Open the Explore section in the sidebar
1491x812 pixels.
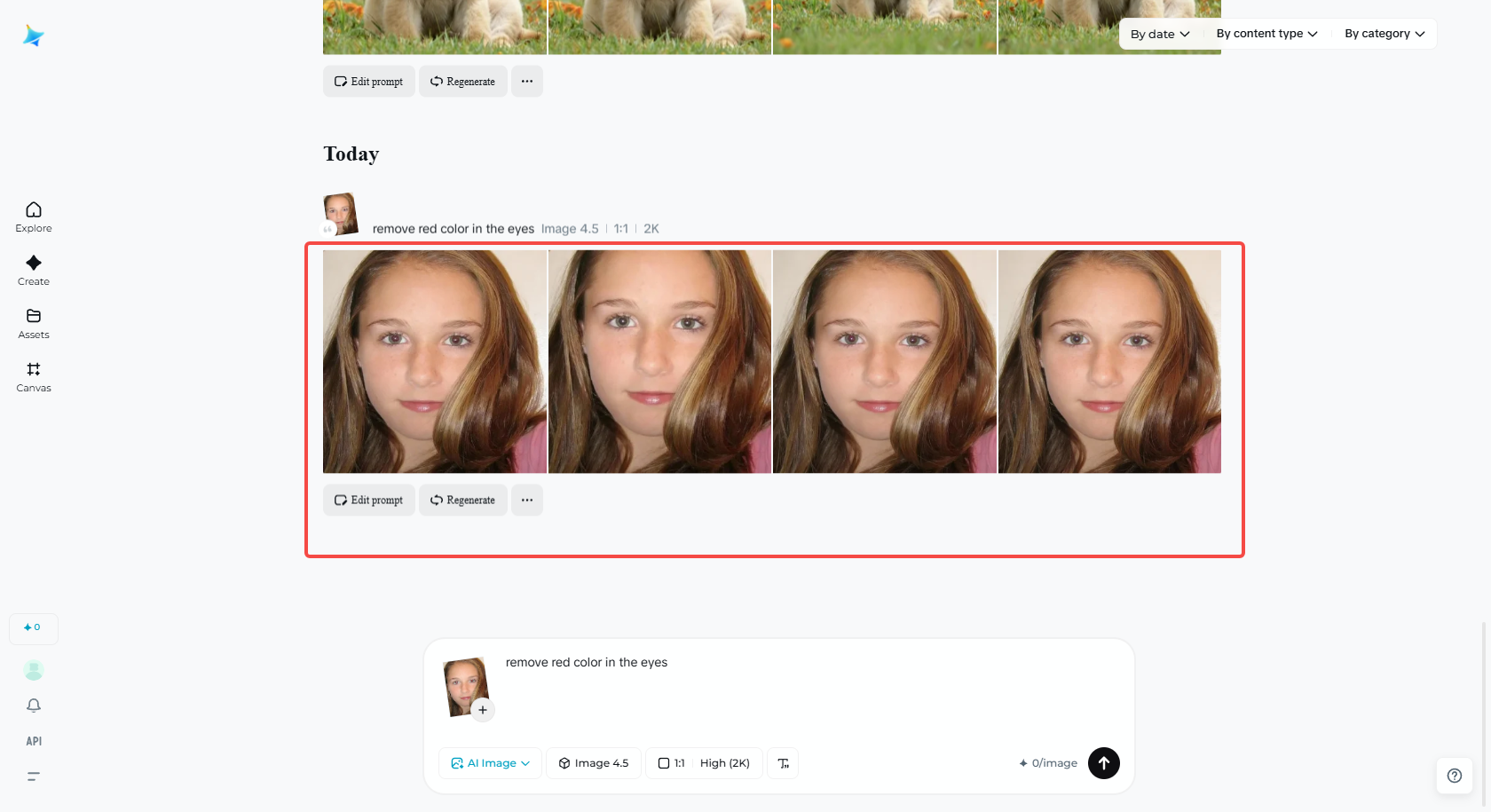33,216
